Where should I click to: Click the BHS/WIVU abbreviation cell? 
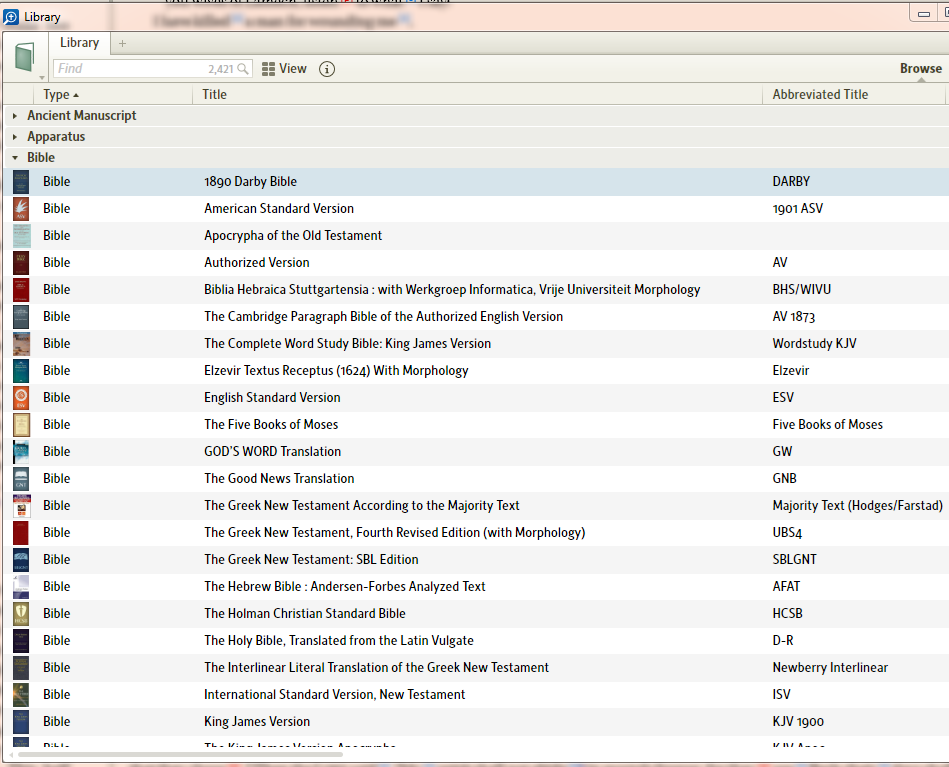801,289
